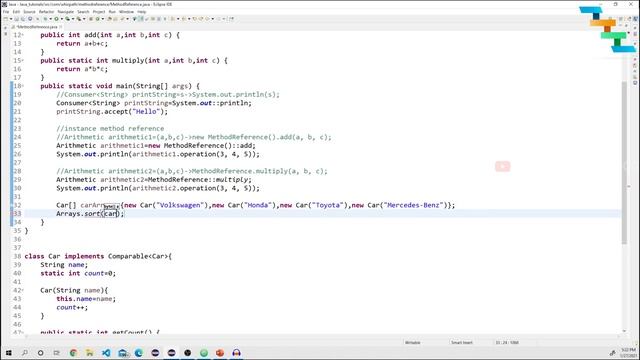Open the External Tools dropdown arrow
The image size is (640, 360).
[x=84, y=19]
